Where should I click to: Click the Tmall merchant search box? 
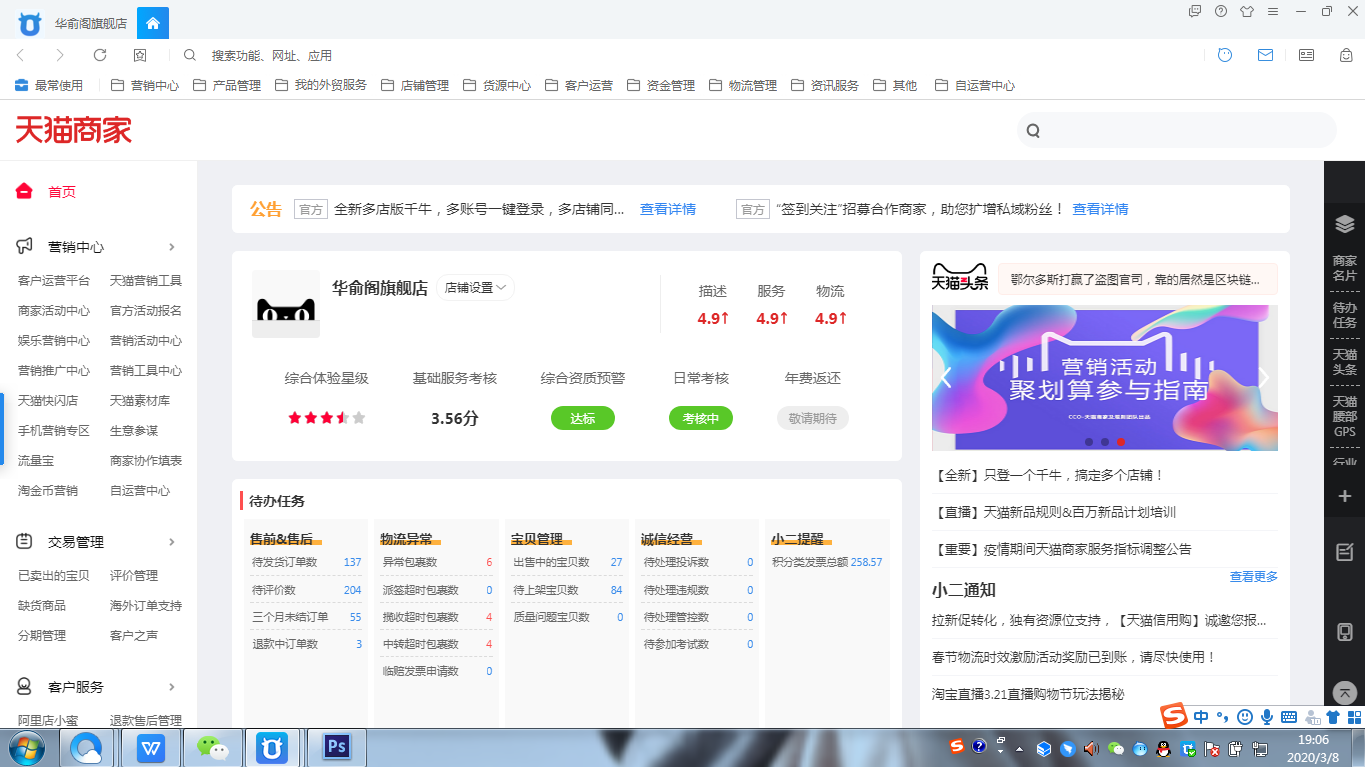(1176, 130)
